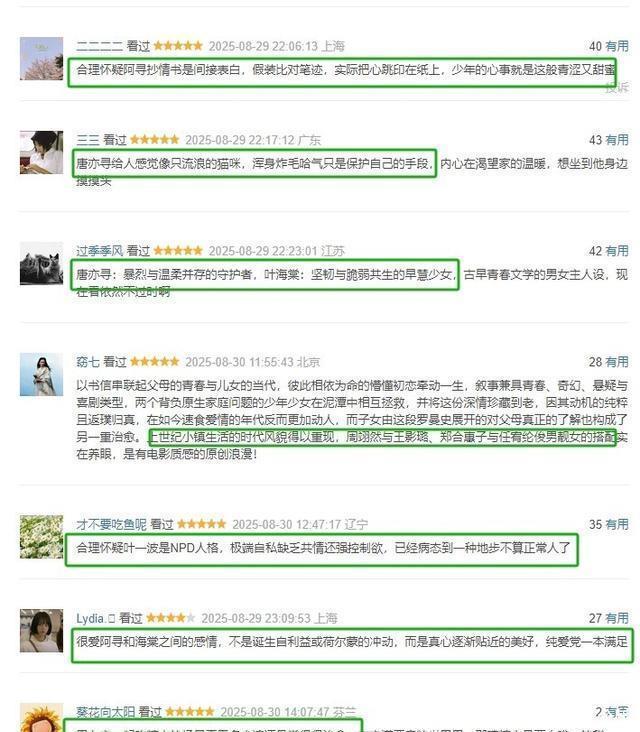640x732 pixels.
Task: Open the profile of username 二二二二
Action: pyautogui.click(x=99, y=46)
